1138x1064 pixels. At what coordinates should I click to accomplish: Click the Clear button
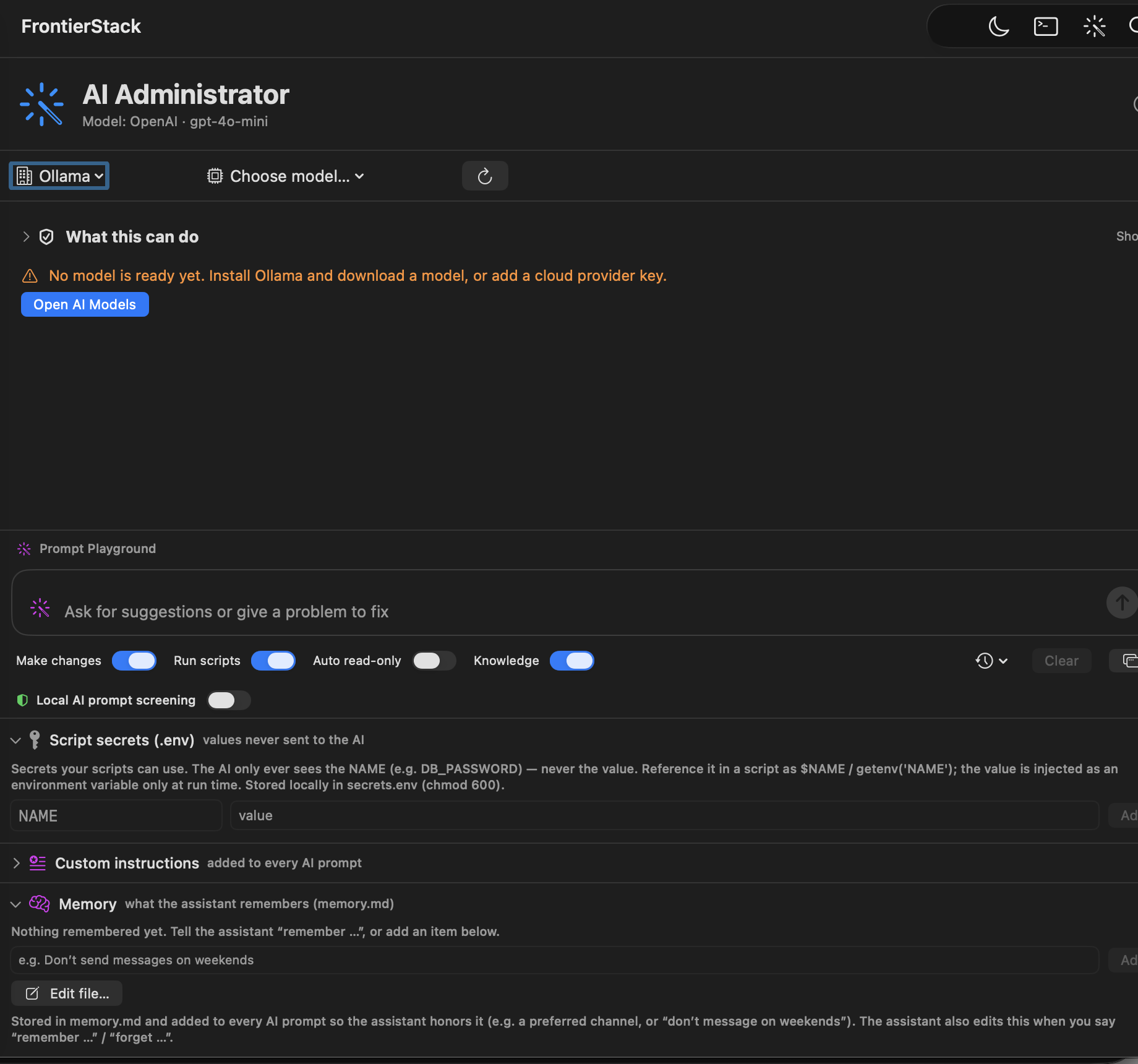(1061, 661)
